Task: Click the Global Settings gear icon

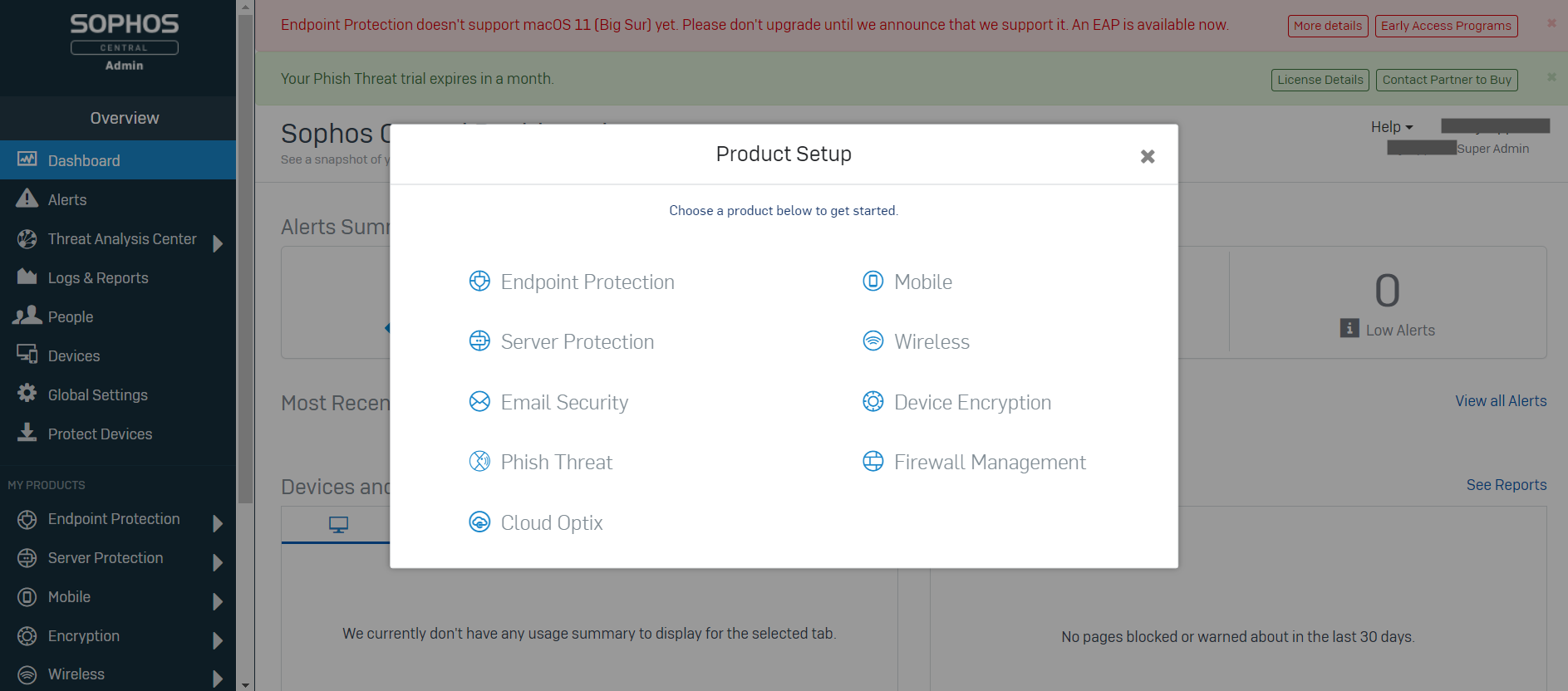Action: tap(27, 393)
